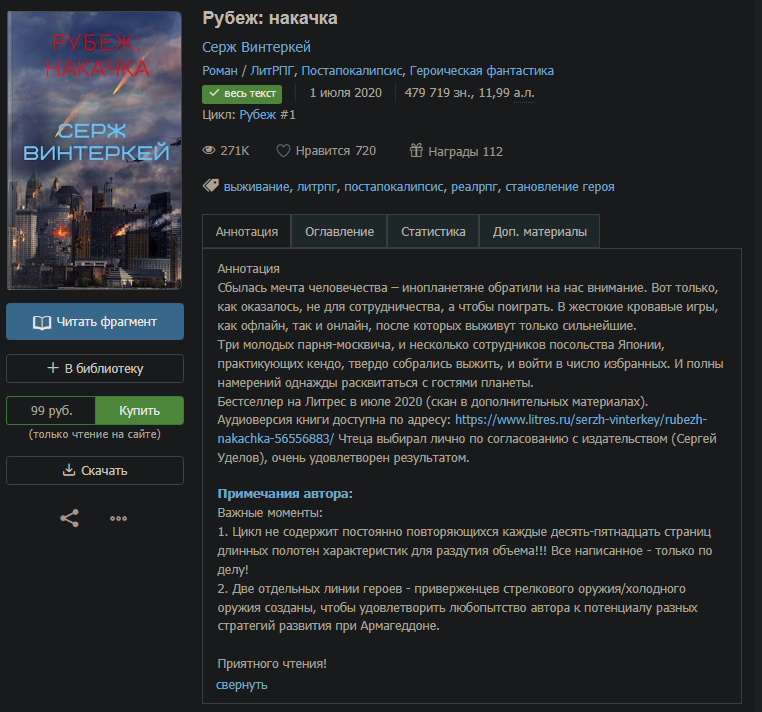Click the выживание tag
This screenshot has height=712, width=762.
coord(256,187)
